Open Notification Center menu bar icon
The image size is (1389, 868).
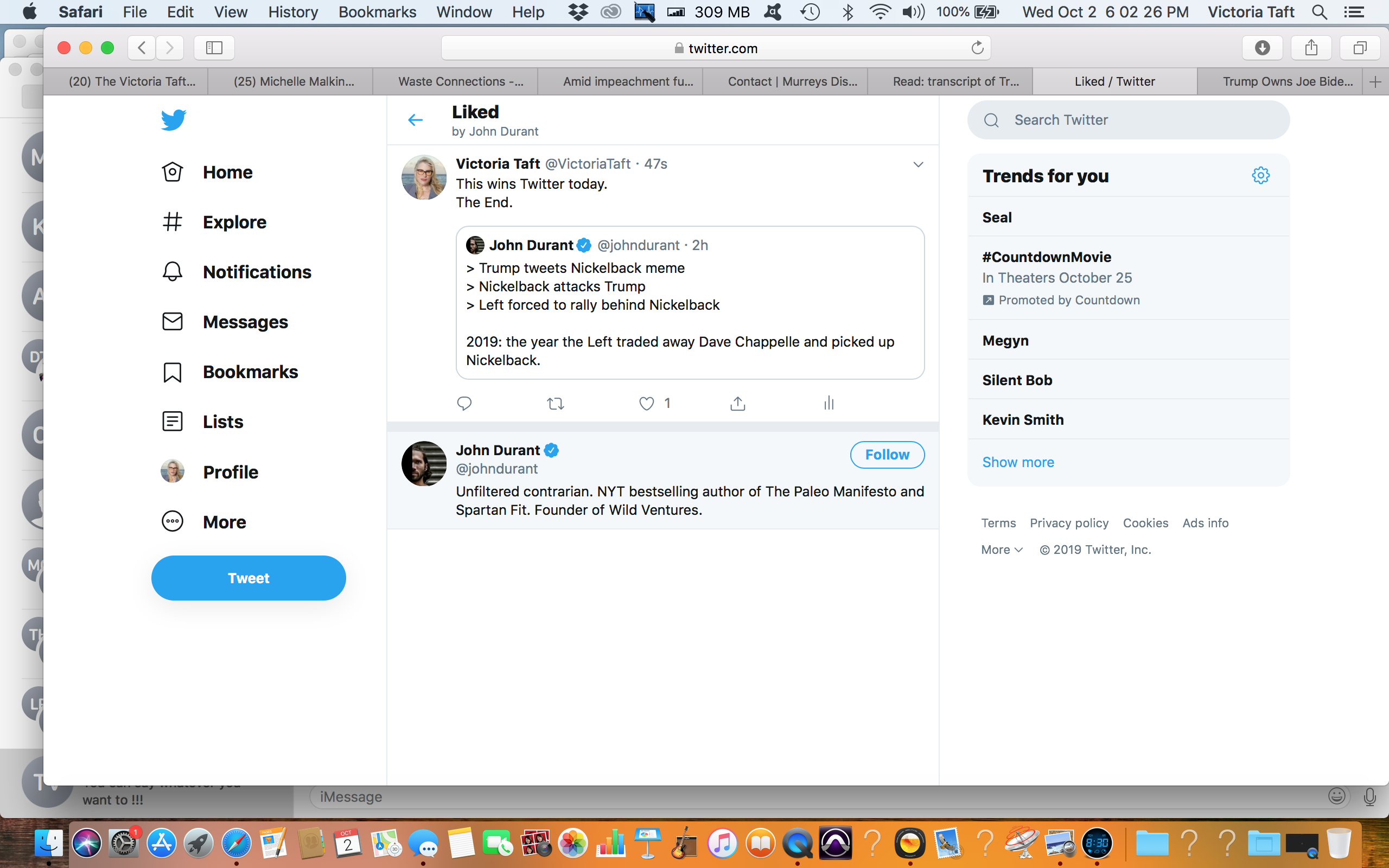(1354, 11)
